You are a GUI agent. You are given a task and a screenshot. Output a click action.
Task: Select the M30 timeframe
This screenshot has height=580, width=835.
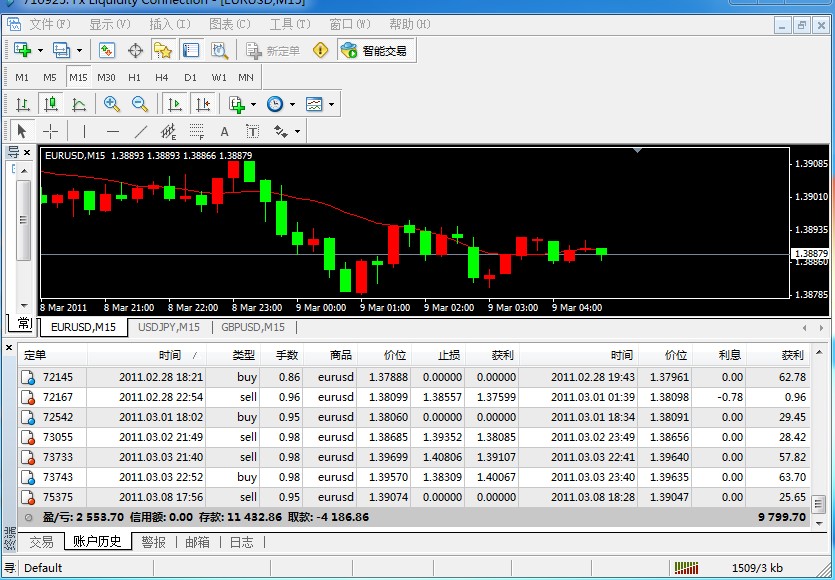[106, 77]
